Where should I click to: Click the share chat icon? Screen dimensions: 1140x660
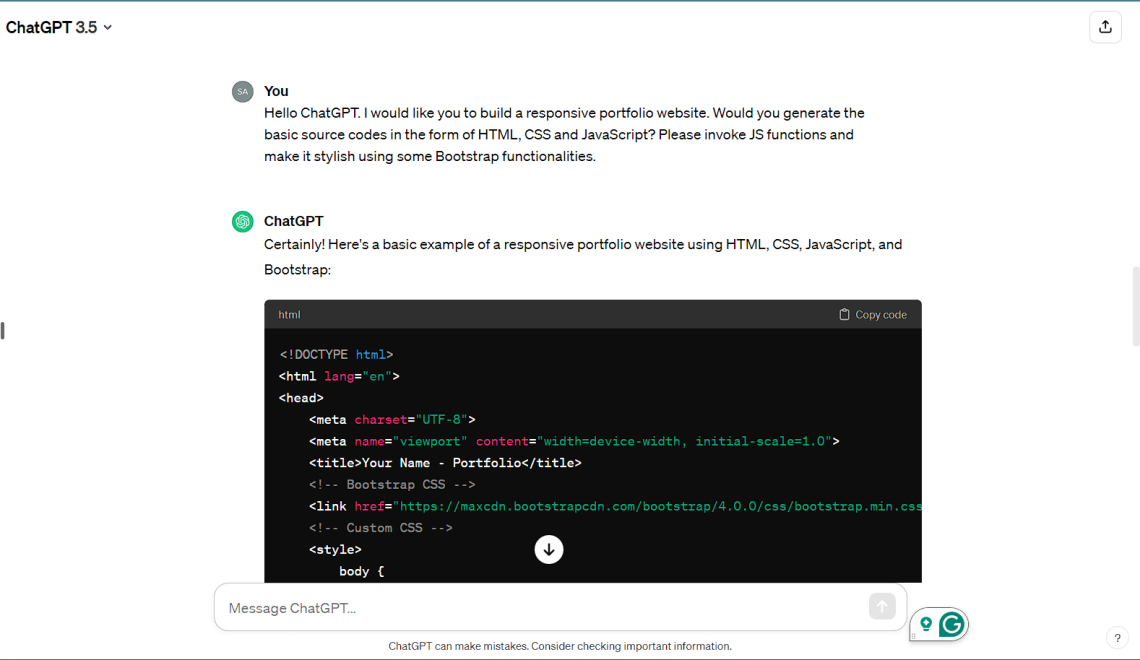pos(1105,27)
